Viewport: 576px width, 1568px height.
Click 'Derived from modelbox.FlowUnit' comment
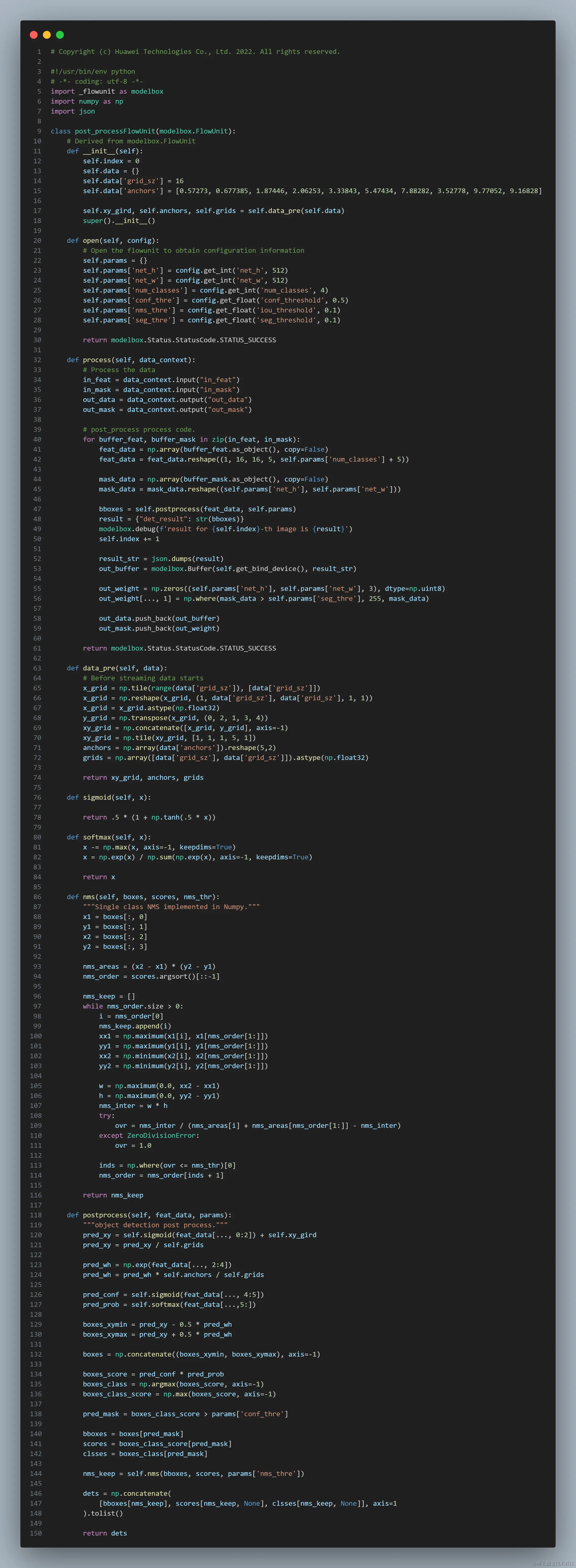(x=131, y=141)
